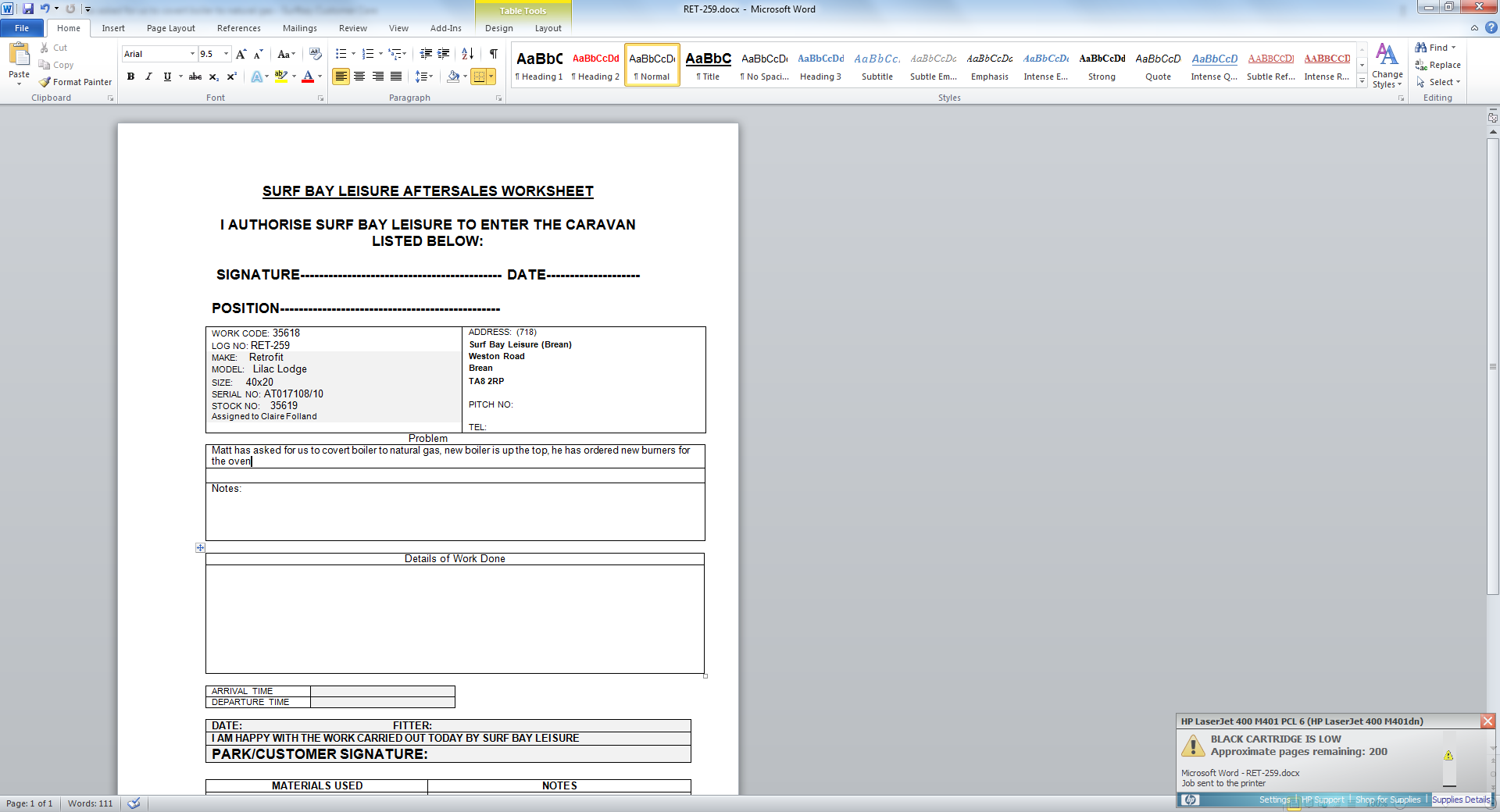
Task: Undo the last action
Action: click(x=45, y=9)
